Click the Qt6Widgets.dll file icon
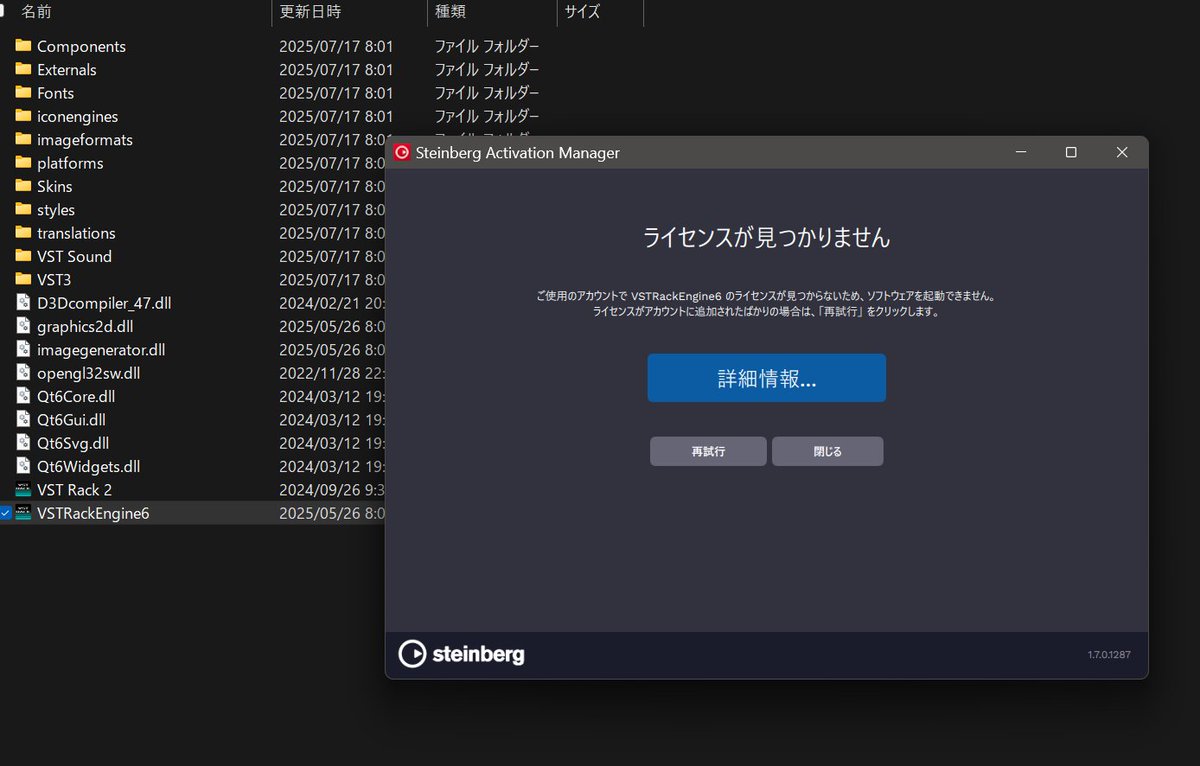 (x=23, y=466)
